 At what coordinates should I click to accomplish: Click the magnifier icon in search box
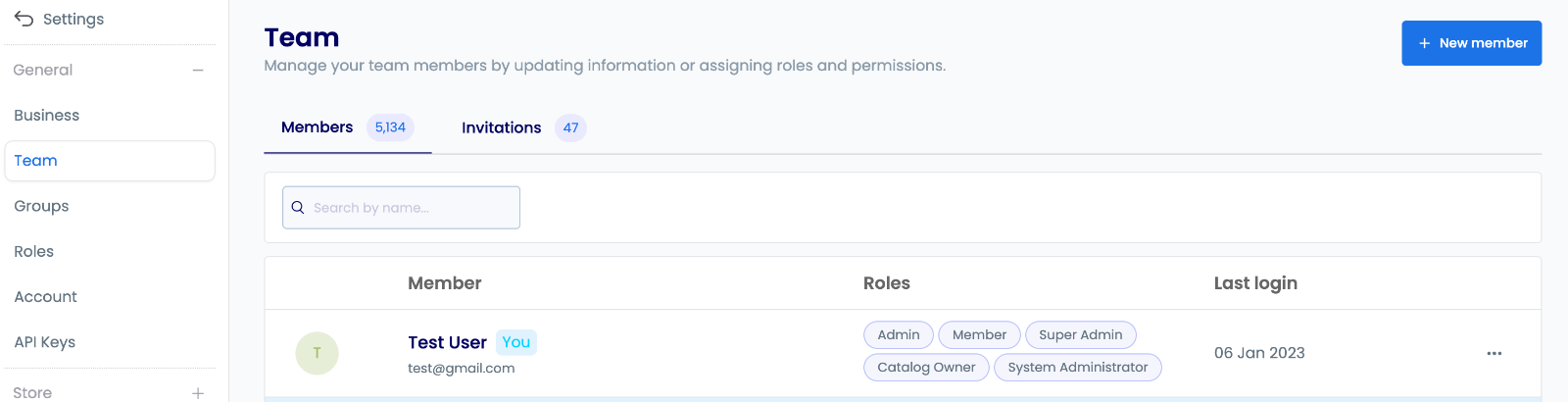[298, 208]
